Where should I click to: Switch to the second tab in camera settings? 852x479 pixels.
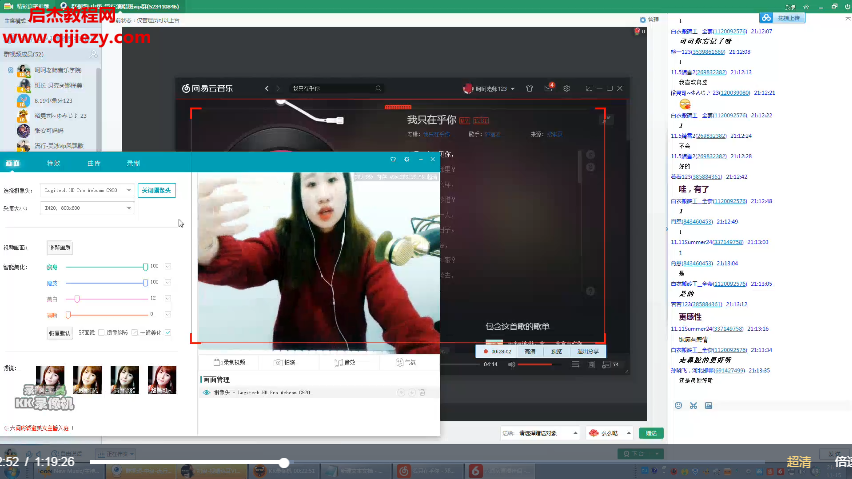click(53, 163)
